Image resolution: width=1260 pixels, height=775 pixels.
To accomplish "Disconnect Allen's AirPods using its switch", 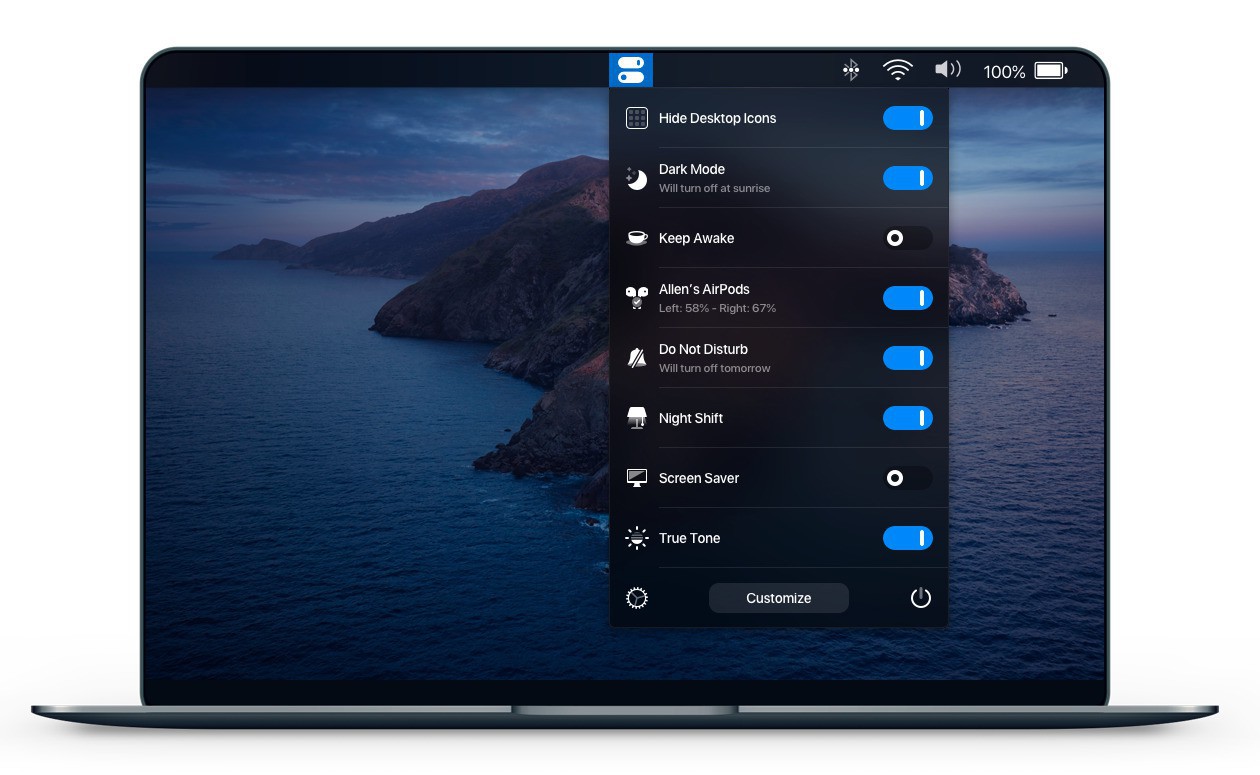I will click(x=908, y=298).
